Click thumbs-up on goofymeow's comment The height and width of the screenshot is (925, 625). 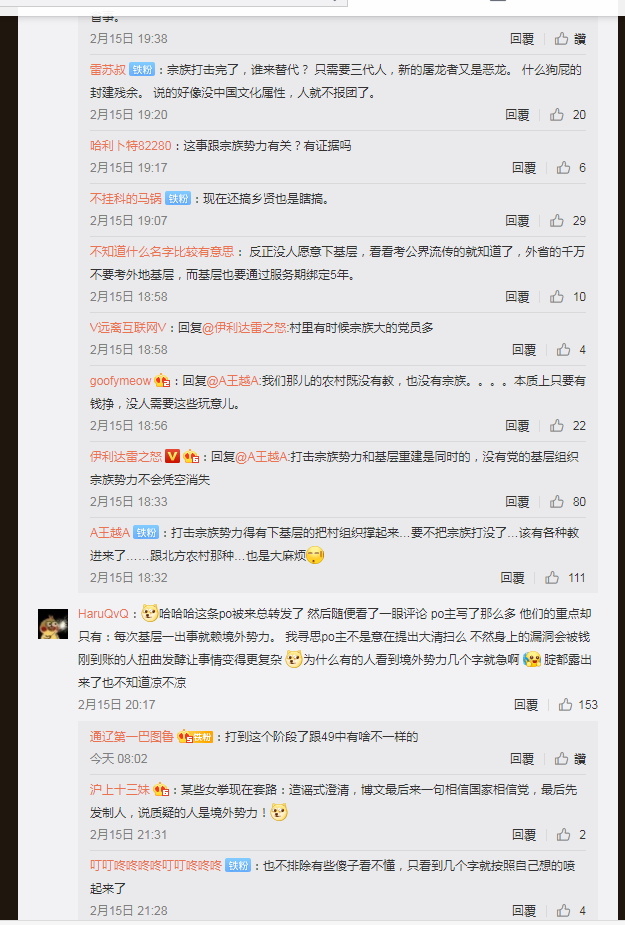pyautogui.click(x=557, y=425)
